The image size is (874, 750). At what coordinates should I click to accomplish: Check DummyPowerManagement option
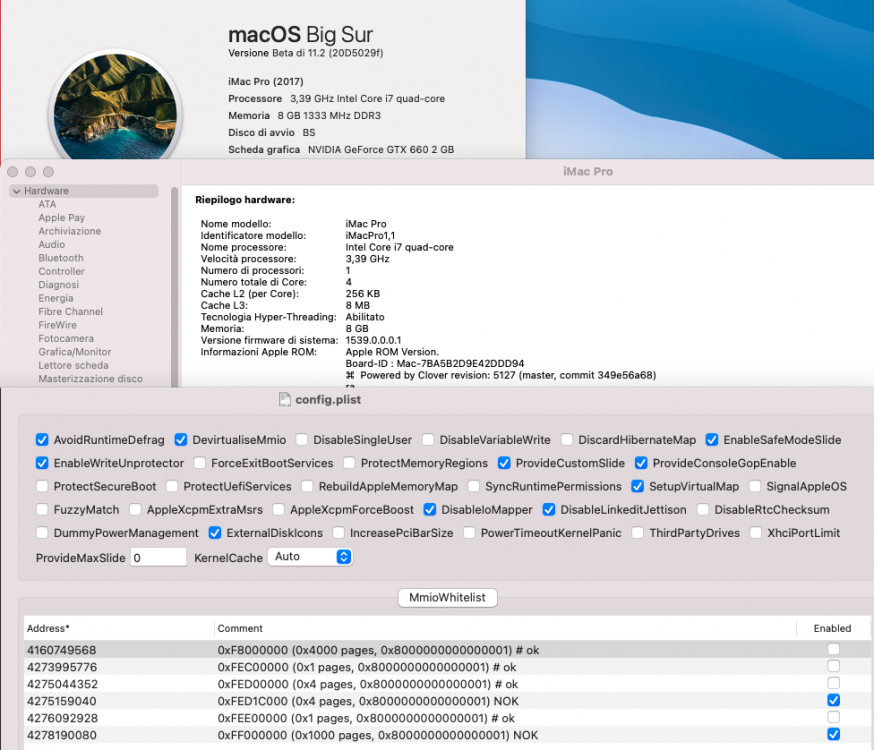click(42, 533)
